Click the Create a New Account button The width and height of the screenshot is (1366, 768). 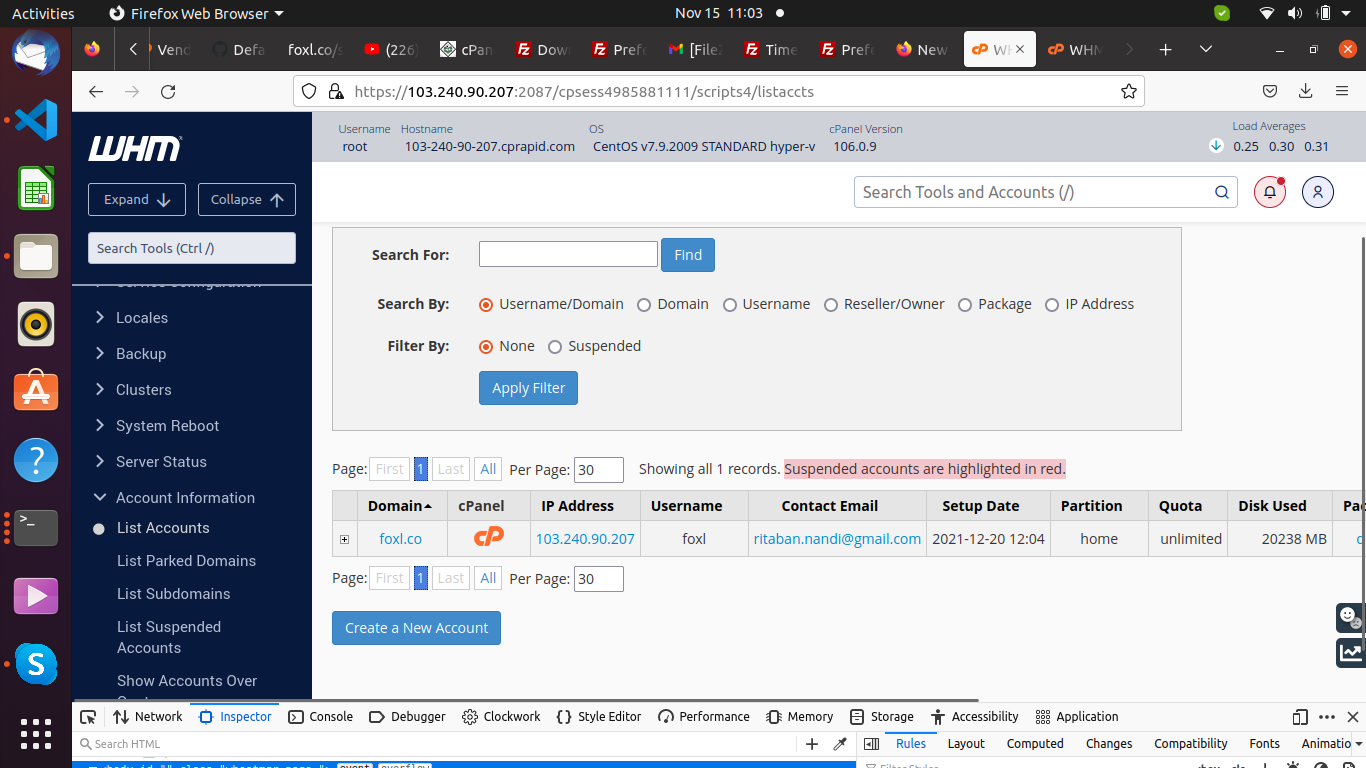(416, 628)
